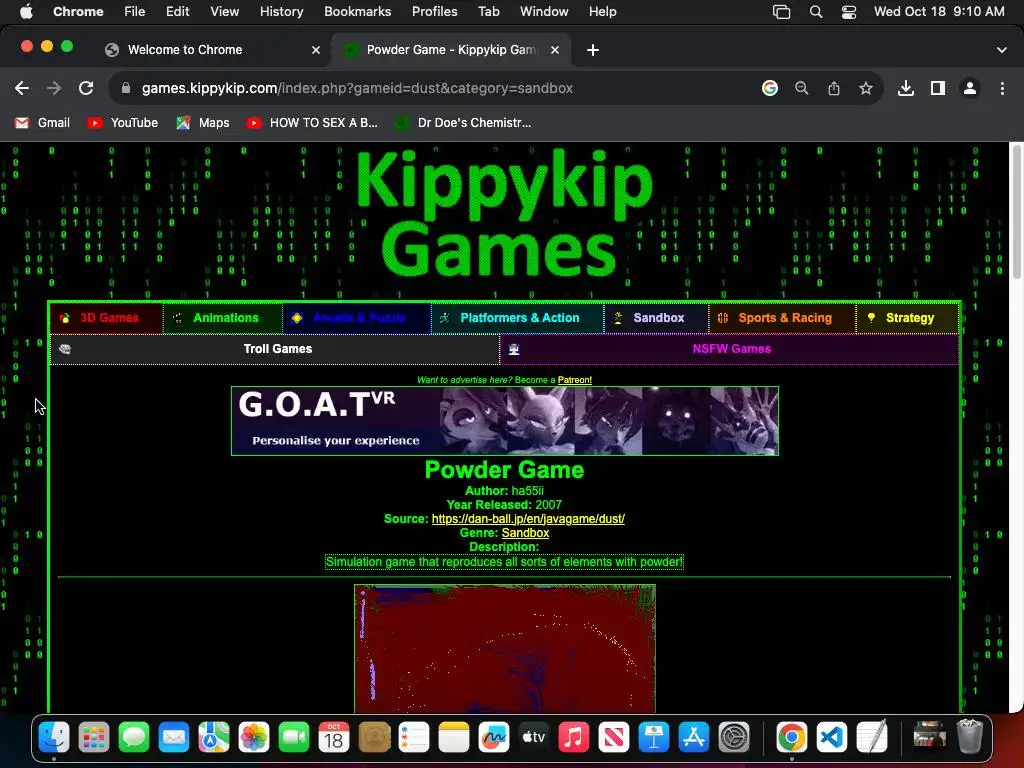Close the Powder Game tab
This screenshot has height=768, width=1024.
click(554, 50)
